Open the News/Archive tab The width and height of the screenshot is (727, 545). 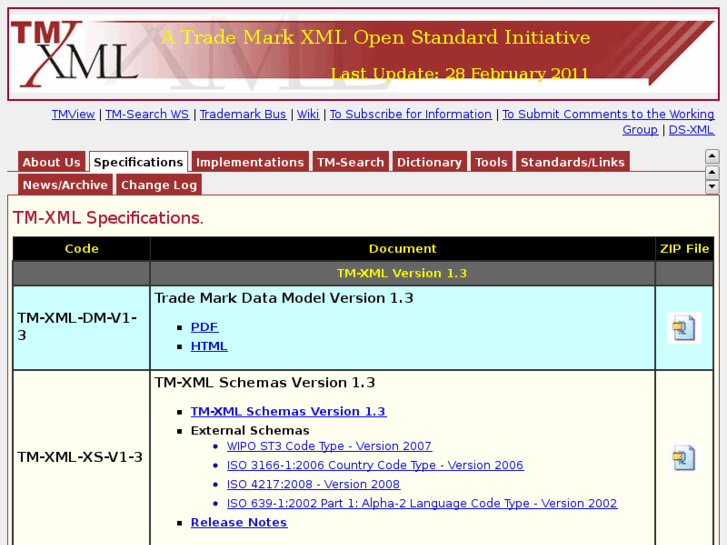coord(65,185)
